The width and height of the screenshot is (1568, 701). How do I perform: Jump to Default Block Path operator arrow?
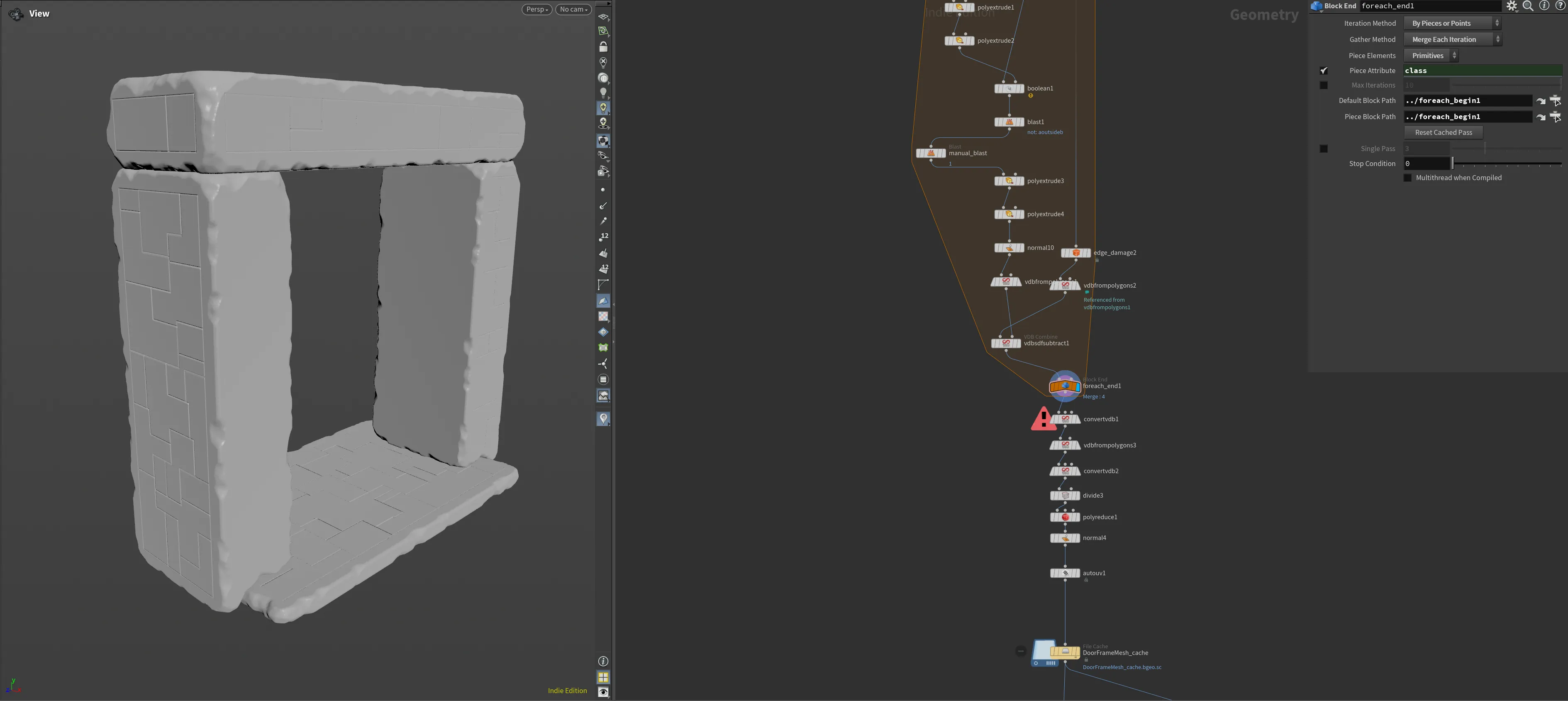coord(1541,101)
